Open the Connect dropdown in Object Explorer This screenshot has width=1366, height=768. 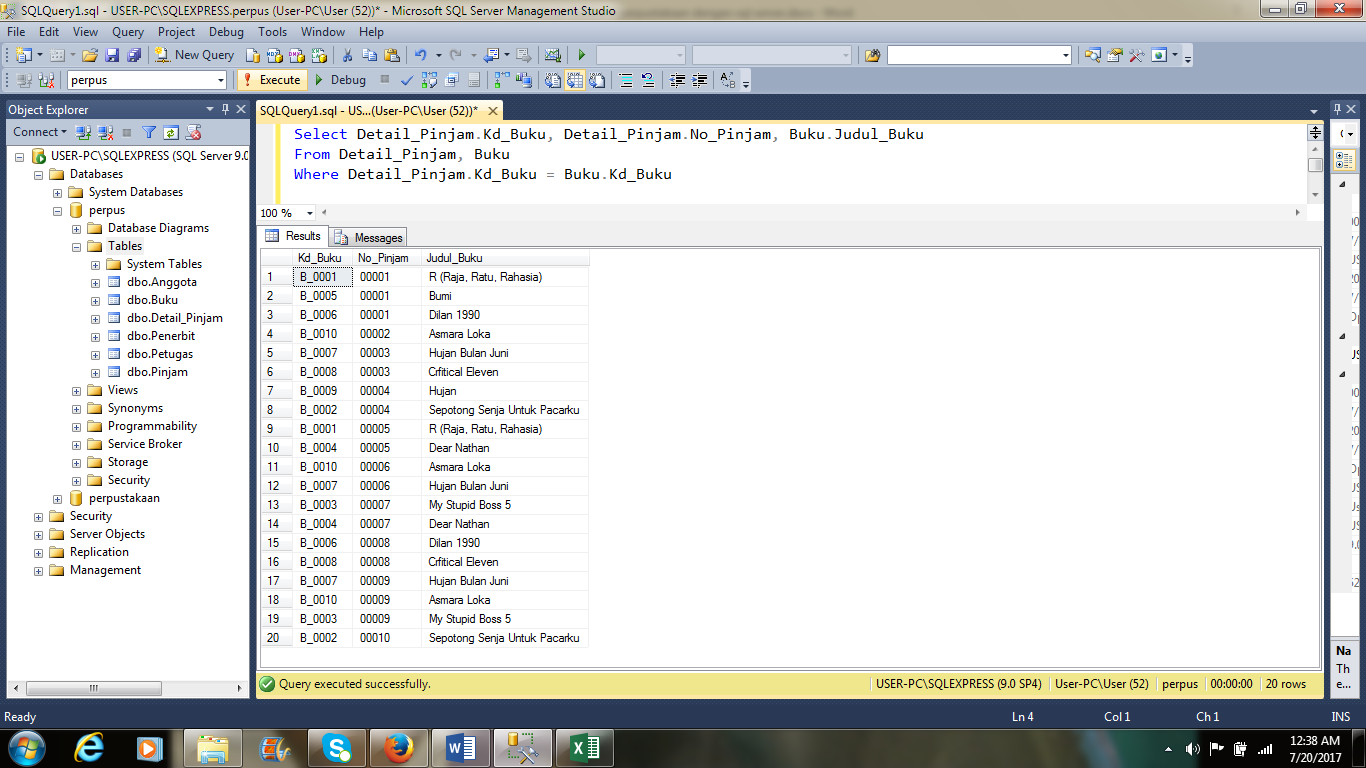coord(40,131)
